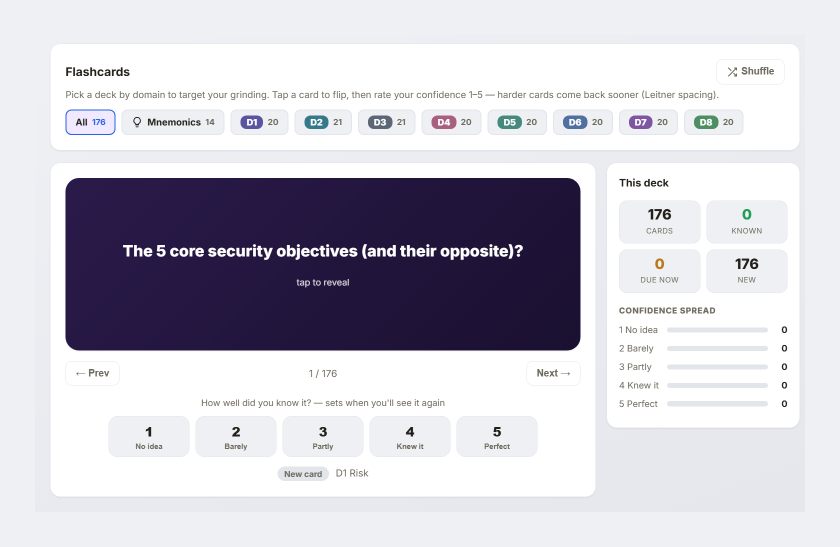Go to the previous card
Image resolution: width=840 pixels, height=547 pixels.
pos(93,373)
